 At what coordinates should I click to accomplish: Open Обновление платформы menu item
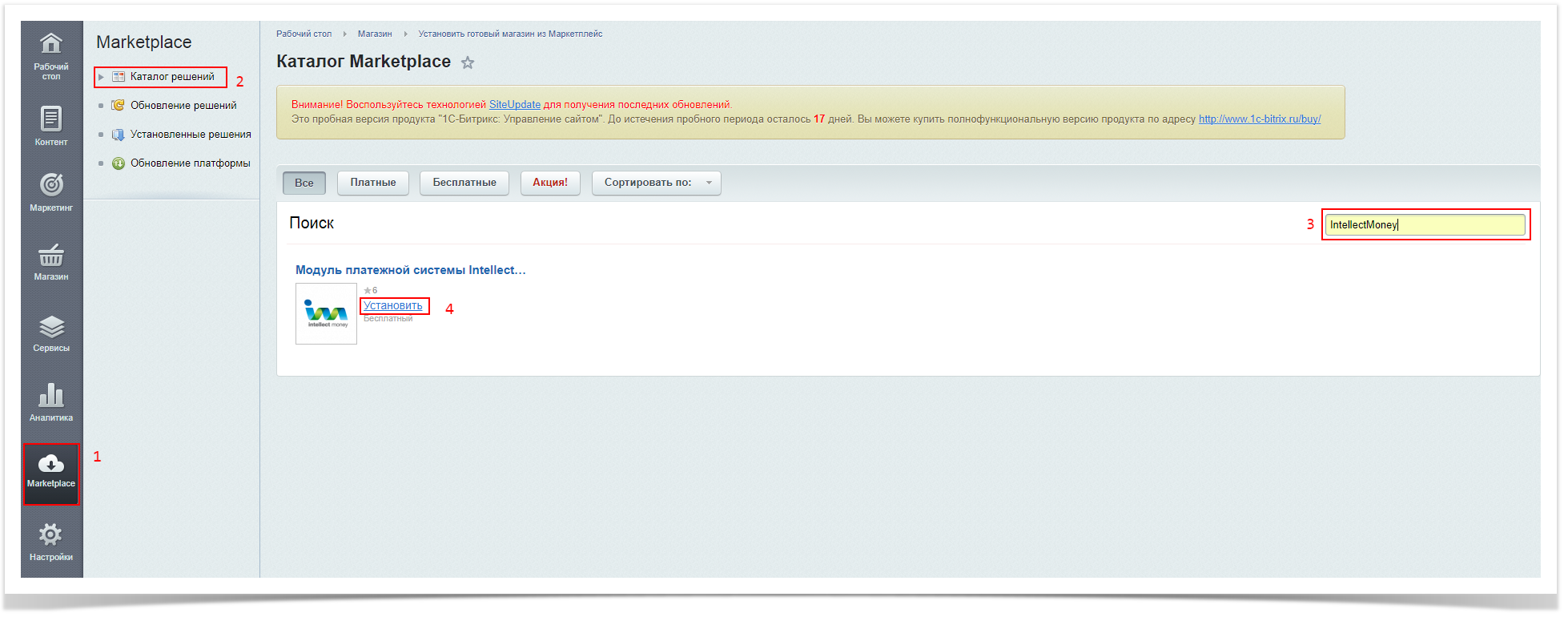[x=191, y=163]
